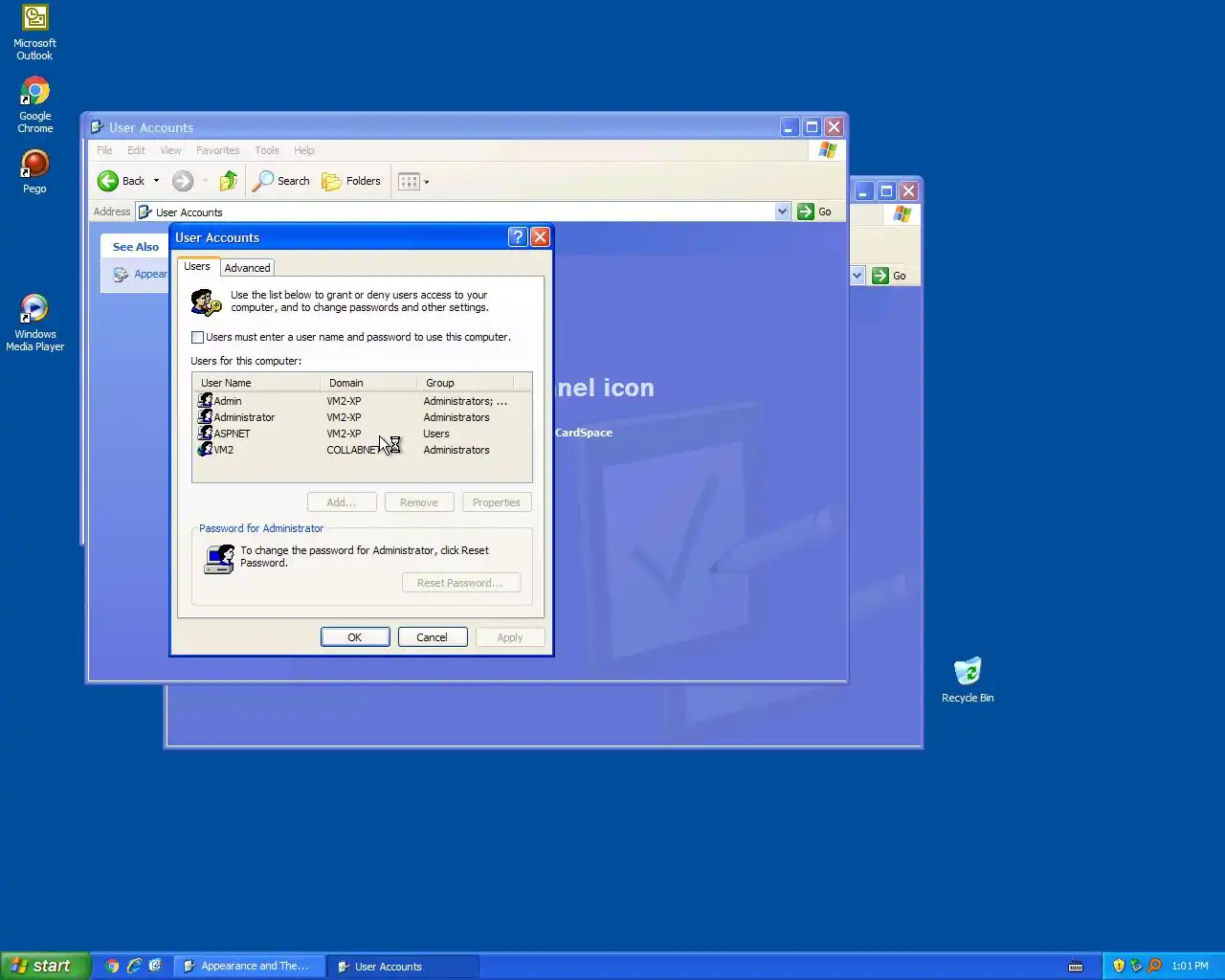Switch to Appearance and Themes taskbar button
The width and height of the screenshot is (1225, 980).
[250, 966]
